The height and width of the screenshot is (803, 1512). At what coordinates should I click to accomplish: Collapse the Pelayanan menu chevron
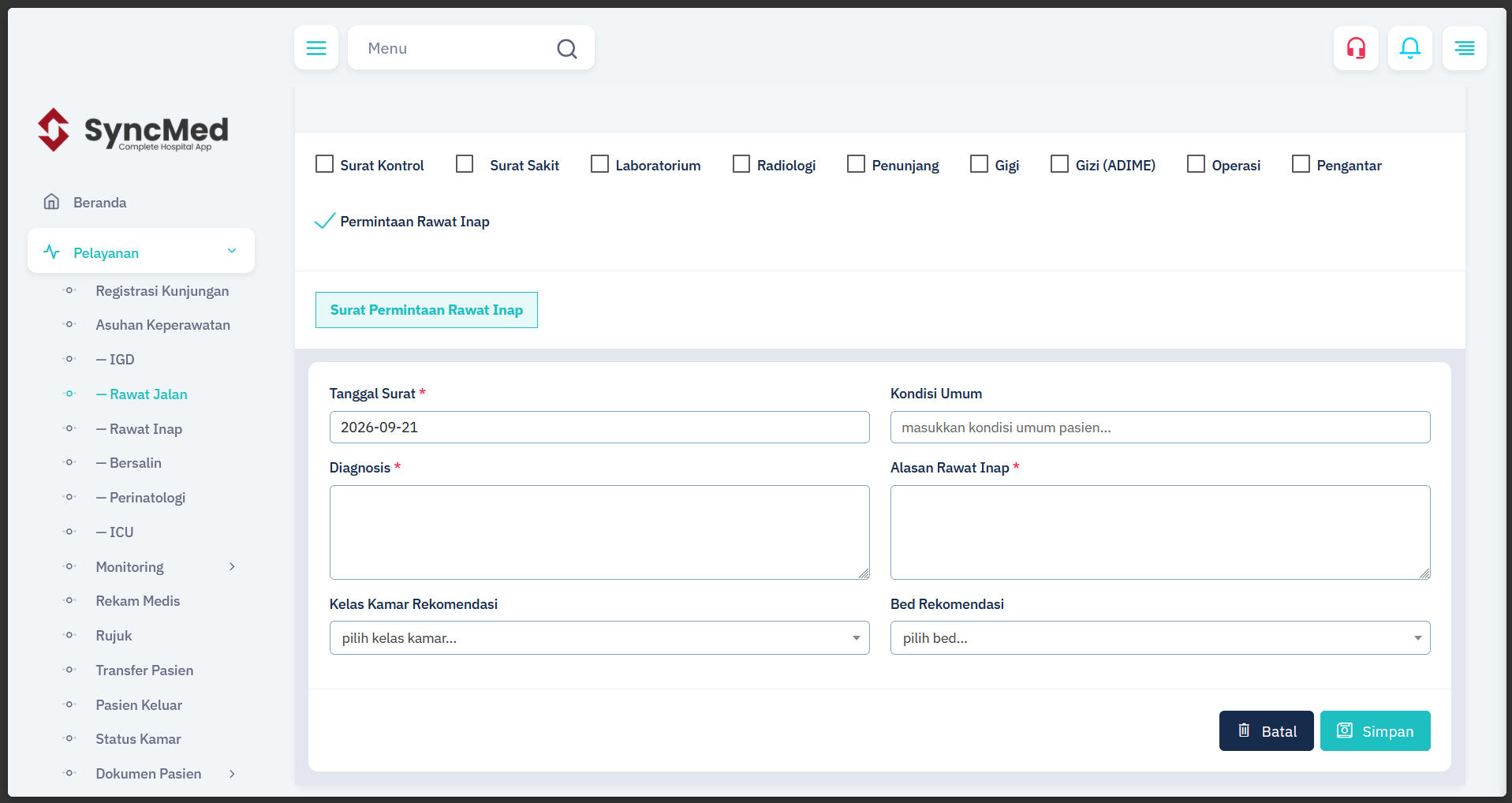(232, 251)
